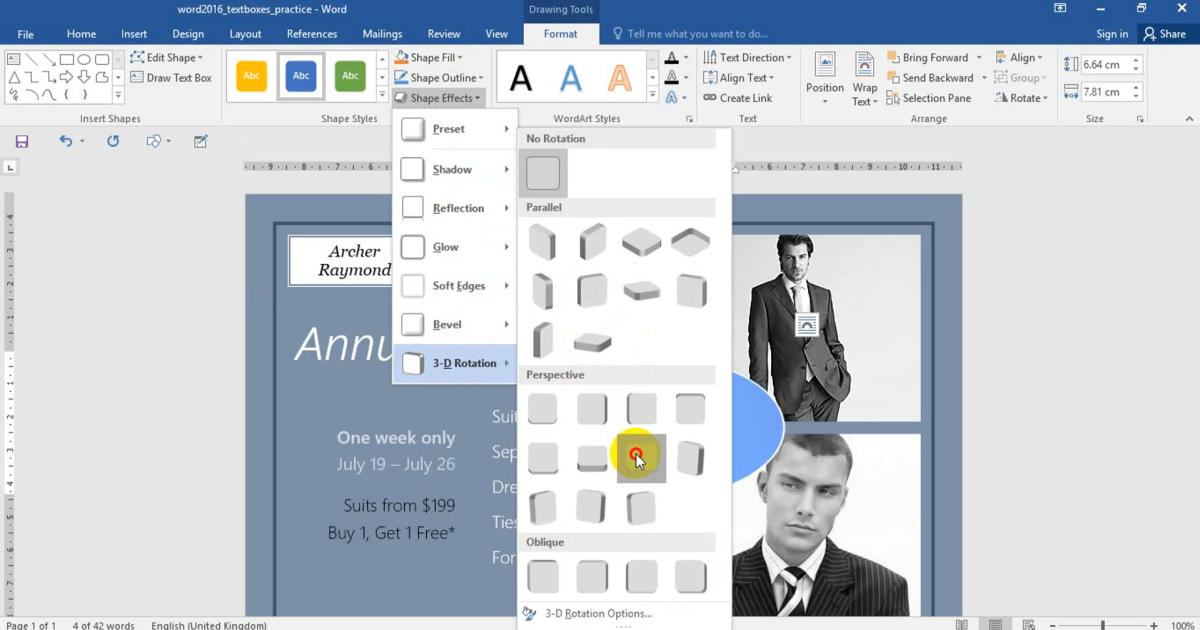
Task: Switch to the Home ribbon tab
Action: [81, 33]
